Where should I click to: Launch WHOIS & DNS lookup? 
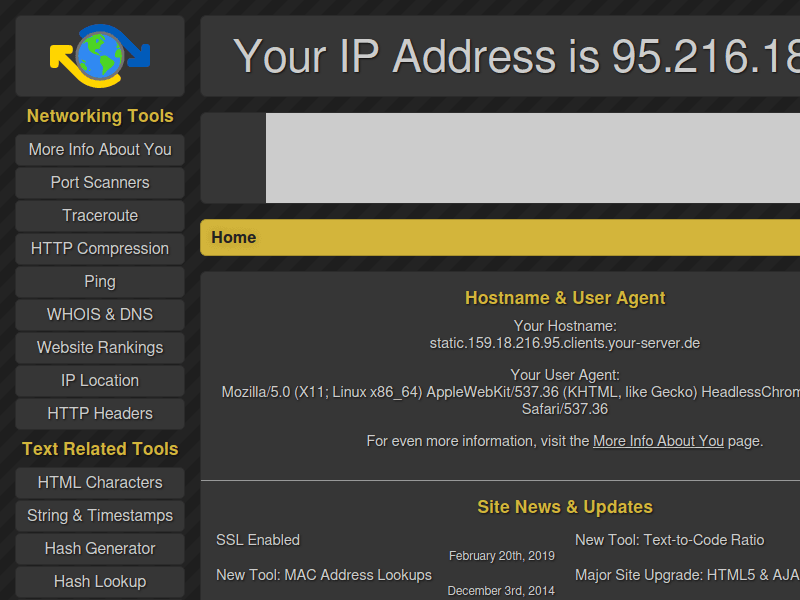[x=100, y=315]
